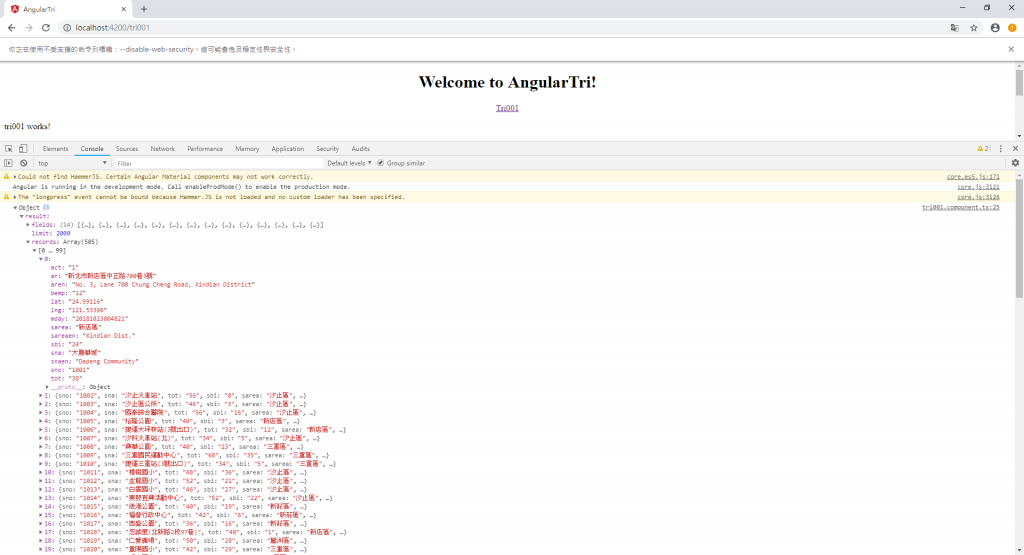This screenshot has width=1024, height=555.
Task: Collapse the logged Object root
Action: click(15, 208)
